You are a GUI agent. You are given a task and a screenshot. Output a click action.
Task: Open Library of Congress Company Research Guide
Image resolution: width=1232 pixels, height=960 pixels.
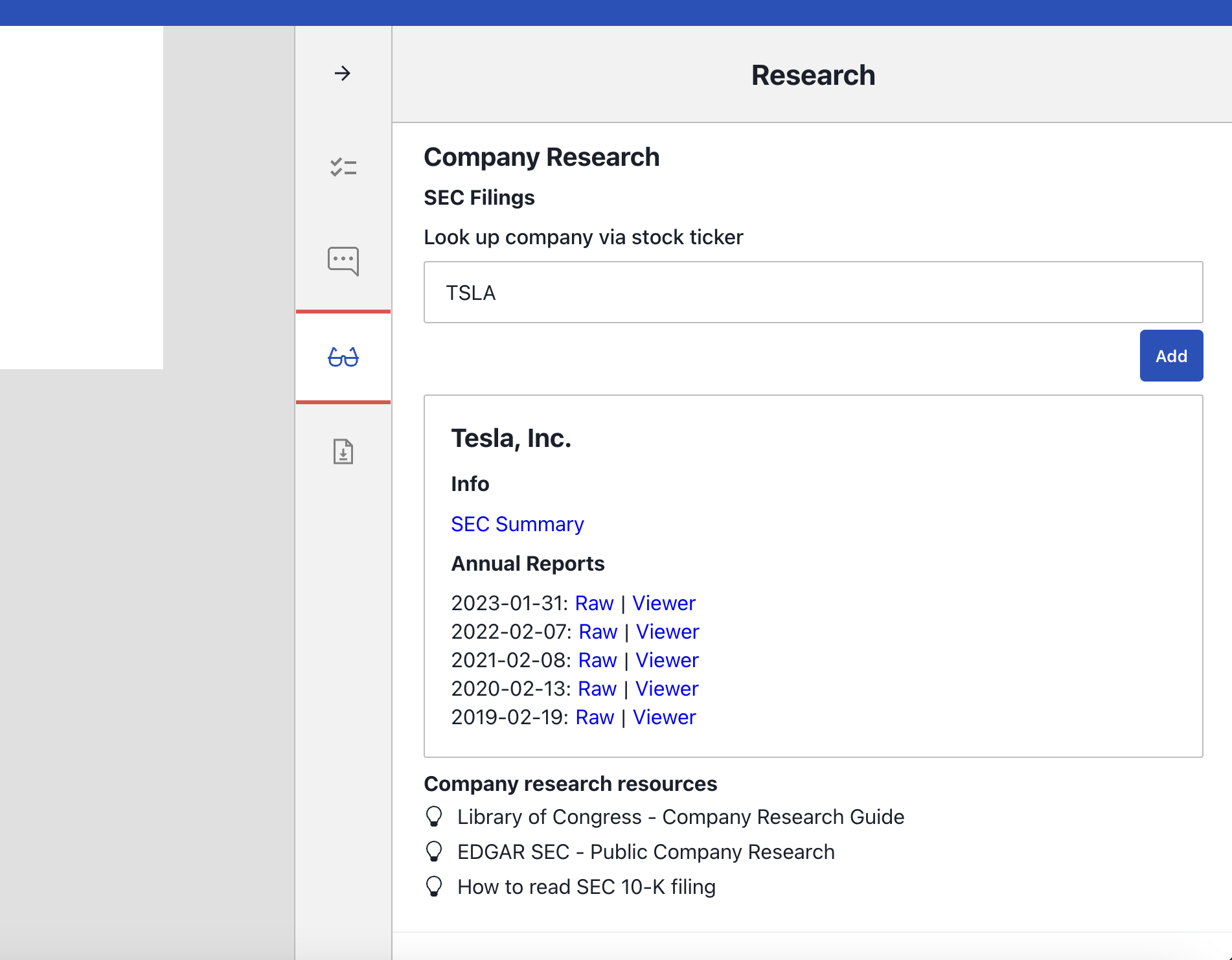tap(681, 817)
